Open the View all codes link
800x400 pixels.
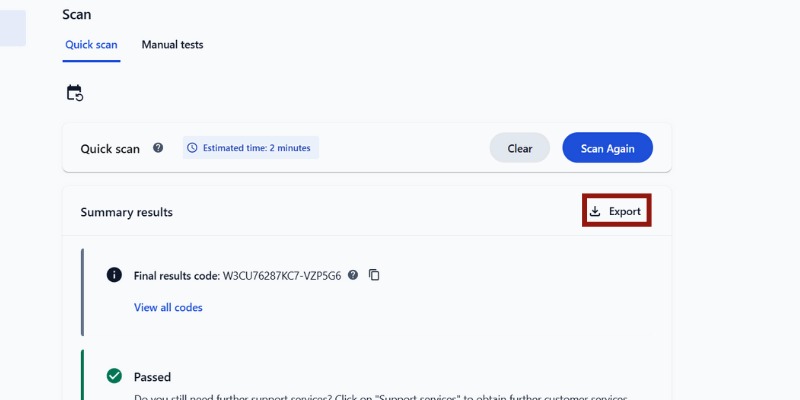[x=168, y=307]
